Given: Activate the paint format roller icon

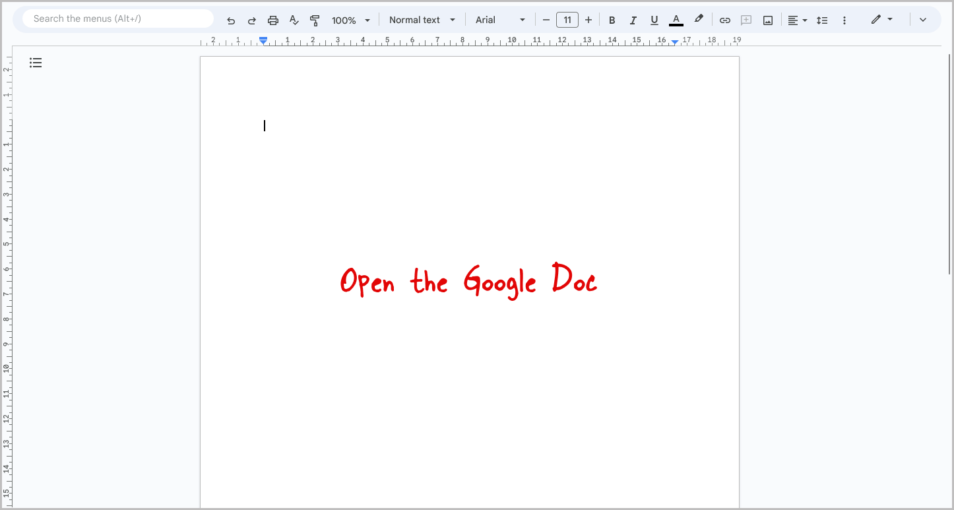Looking at the screenshot, I should point(315,20).
